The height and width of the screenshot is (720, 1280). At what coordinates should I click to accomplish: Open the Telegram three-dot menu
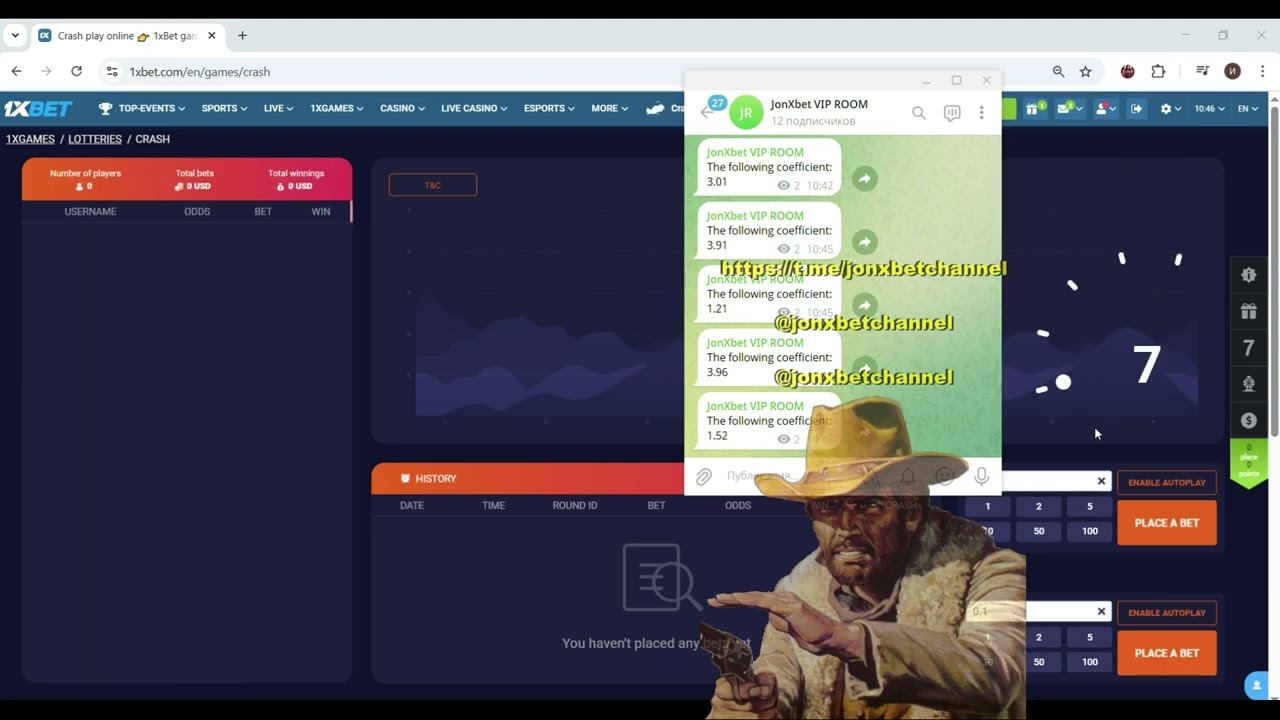pyautogui.click(x=981, y=113)
